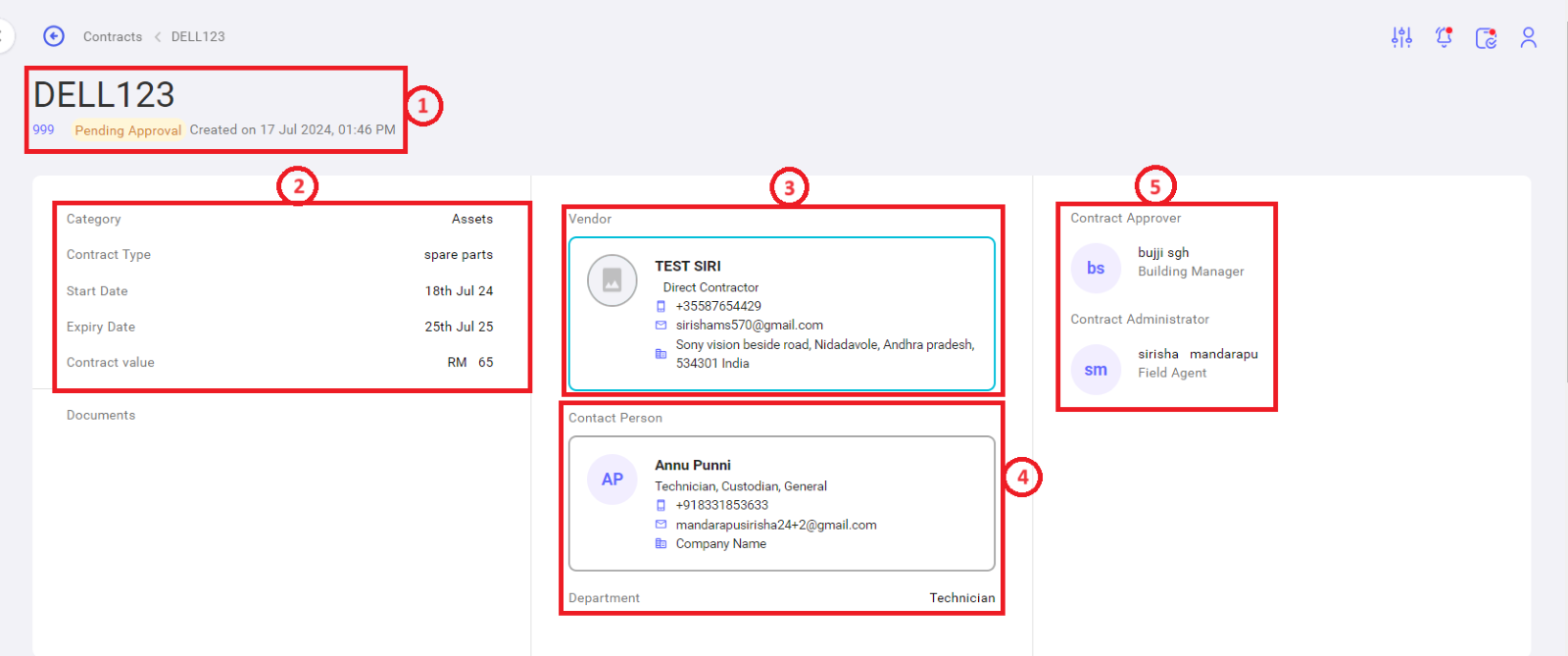The image size is (1568, 656).
Task: Click the Contract Administrator heading
Action: (x=1140, y=319)
